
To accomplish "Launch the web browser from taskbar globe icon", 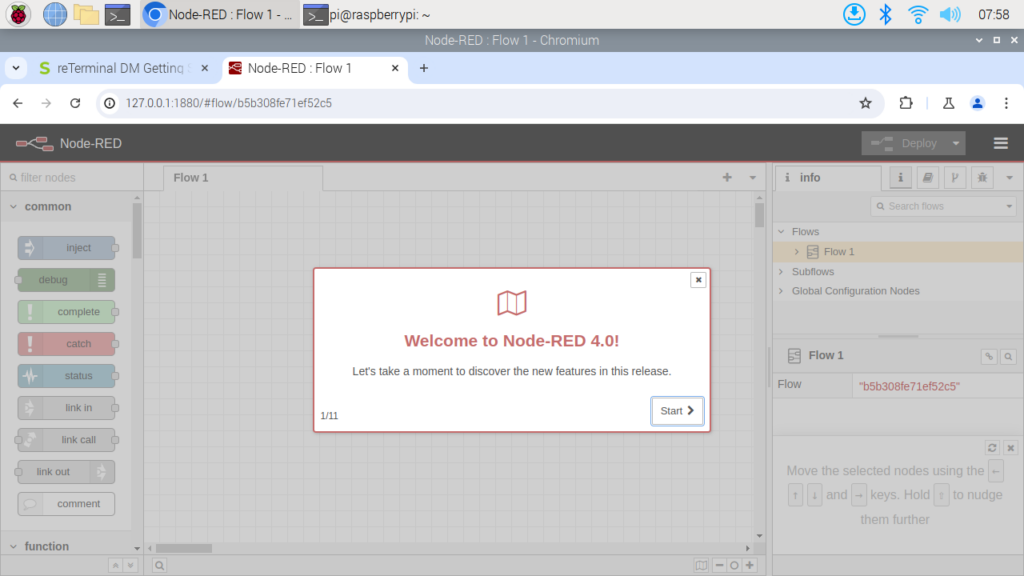I will pyautogui.click(x=55, y=14).
